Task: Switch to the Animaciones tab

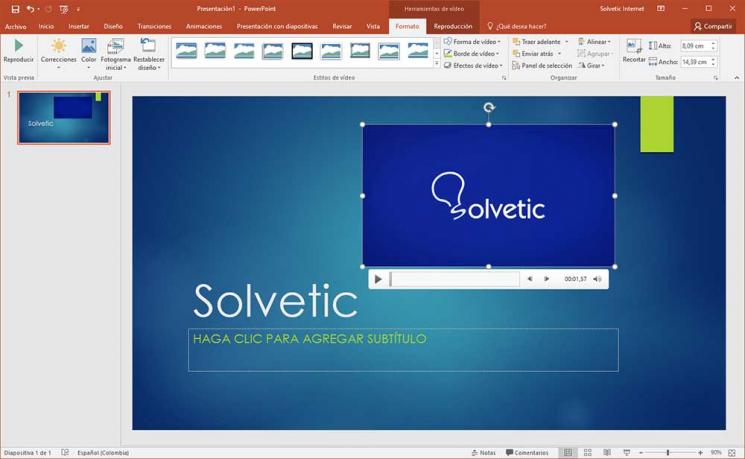Action: point(204,27)
